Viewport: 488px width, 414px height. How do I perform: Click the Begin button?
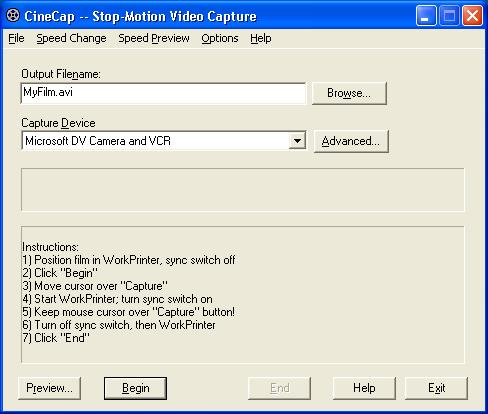(x=135, y=388)
